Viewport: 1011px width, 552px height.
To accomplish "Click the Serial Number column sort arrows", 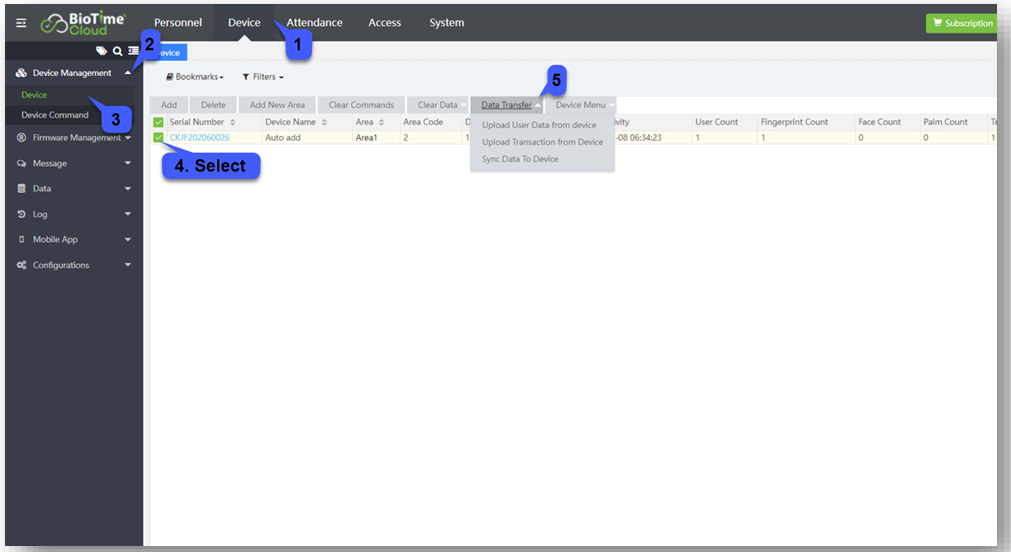I will [x=233, y=122].
